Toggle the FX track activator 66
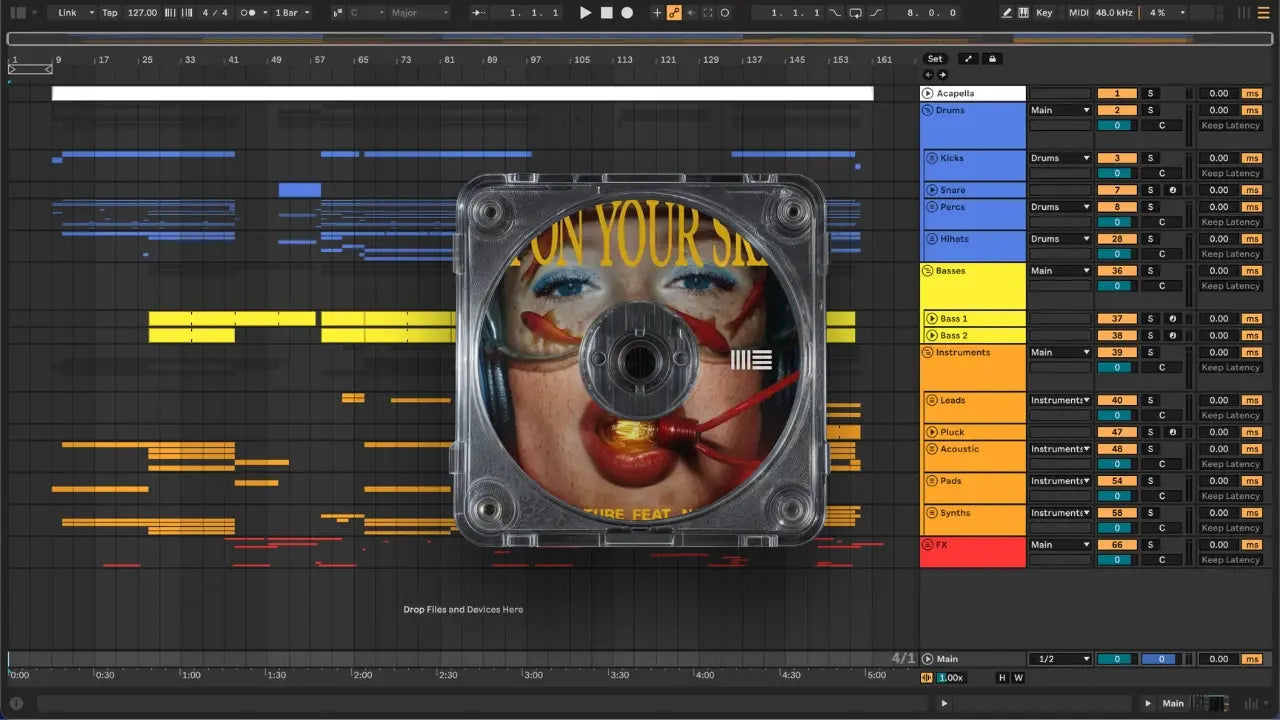The image size is (1280, 720). click(1117, 545)
